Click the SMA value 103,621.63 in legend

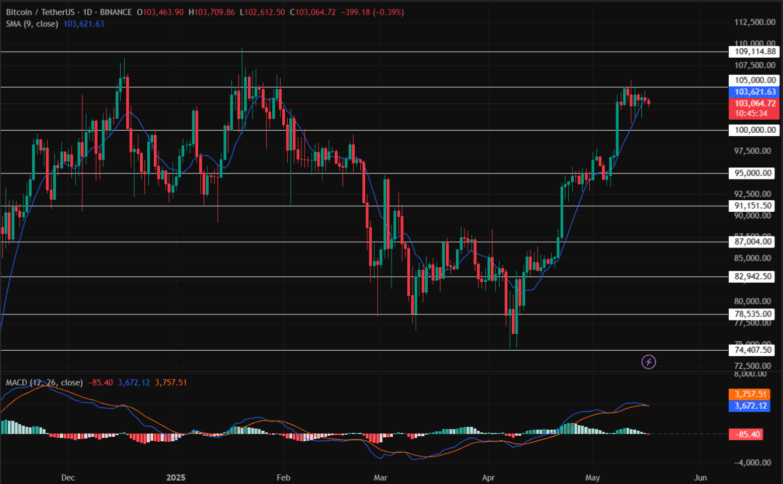(84, 23)
